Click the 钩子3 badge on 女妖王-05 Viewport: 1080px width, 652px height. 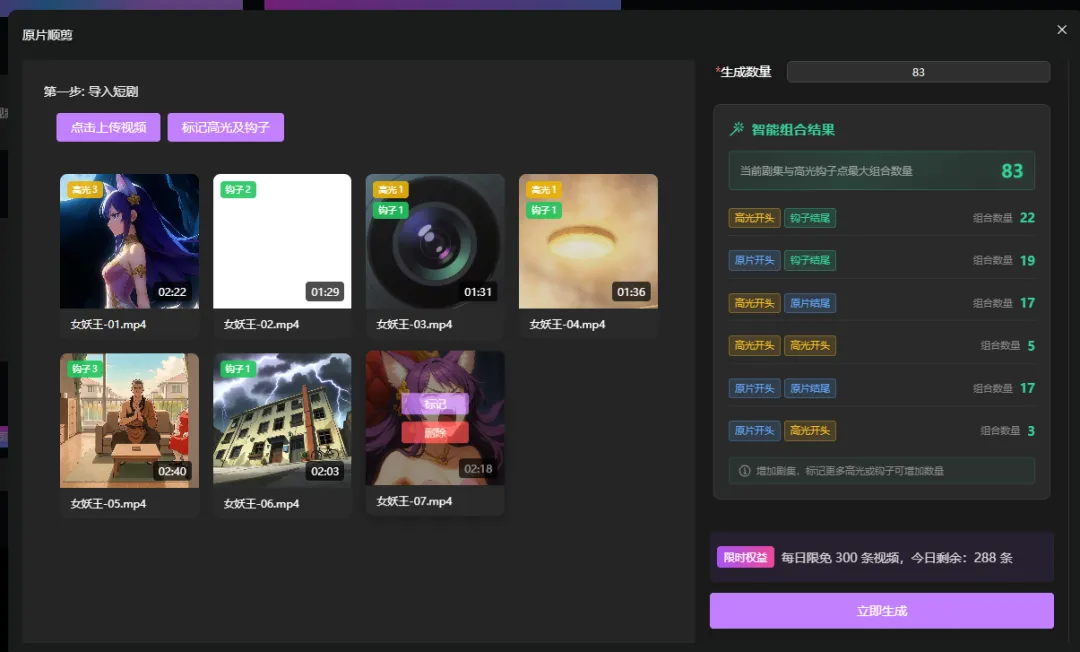85,369
